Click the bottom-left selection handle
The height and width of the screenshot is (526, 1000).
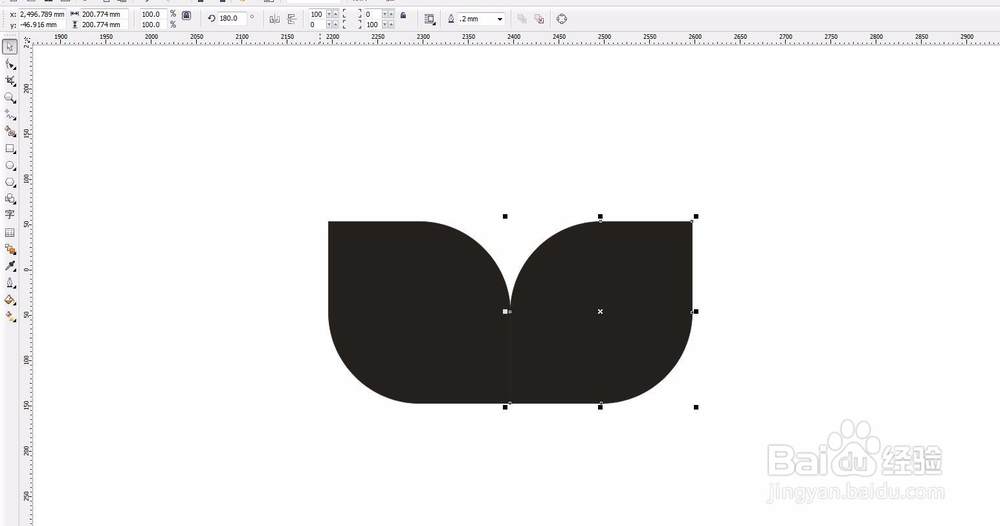click(x=505, y=407)
